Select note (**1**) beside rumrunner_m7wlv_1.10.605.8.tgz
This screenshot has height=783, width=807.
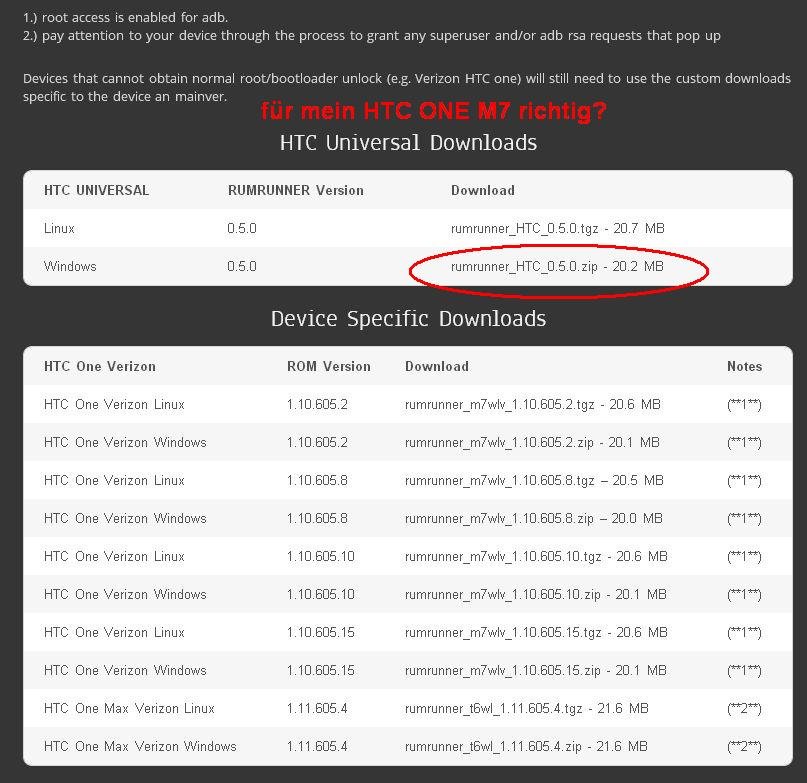tap(744, 481)
